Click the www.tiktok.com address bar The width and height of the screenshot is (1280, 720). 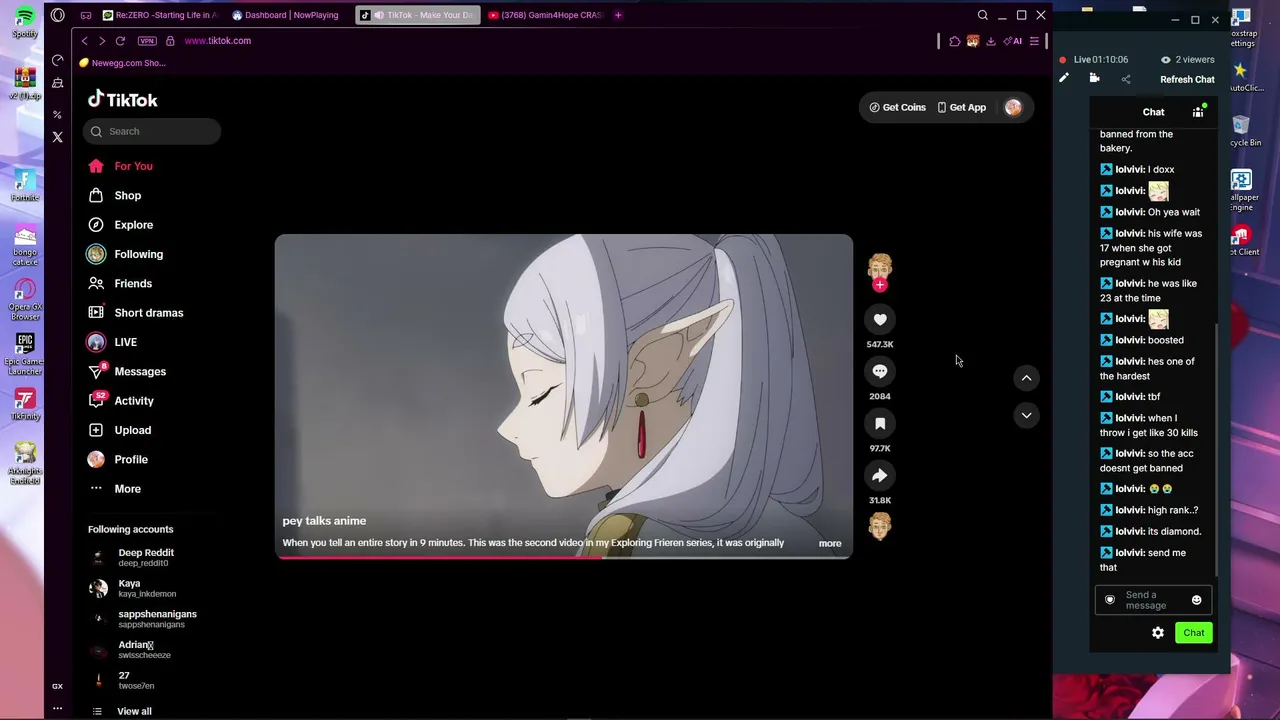pos(217,41)
